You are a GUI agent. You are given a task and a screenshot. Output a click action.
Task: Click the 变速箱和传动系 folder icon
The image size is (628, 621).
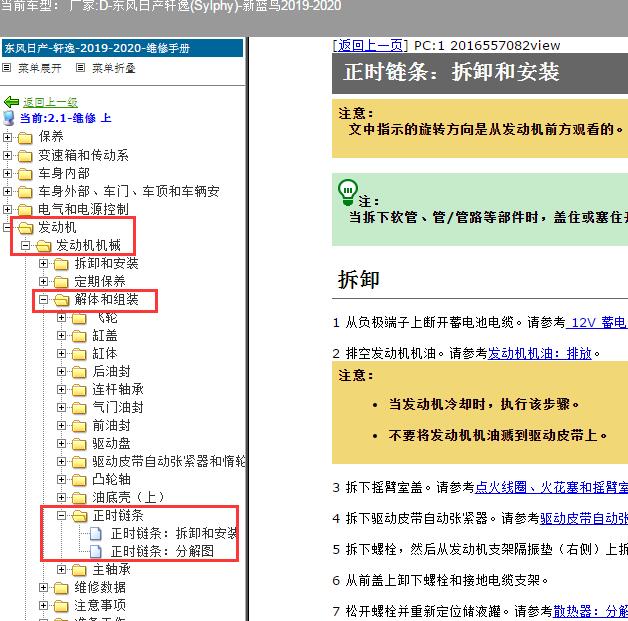25,156
